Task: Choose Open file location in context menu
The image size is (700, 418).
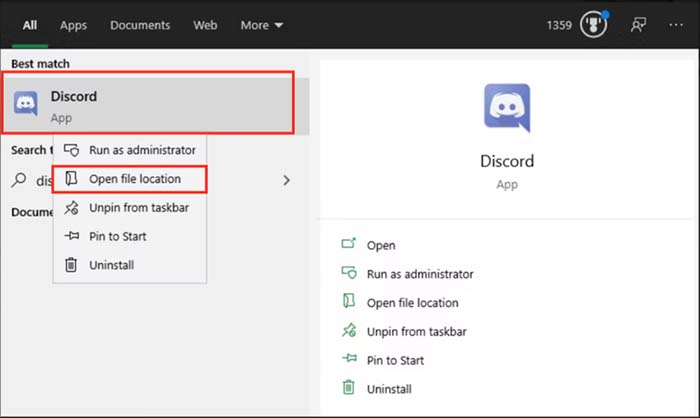Action: (130, 179)
